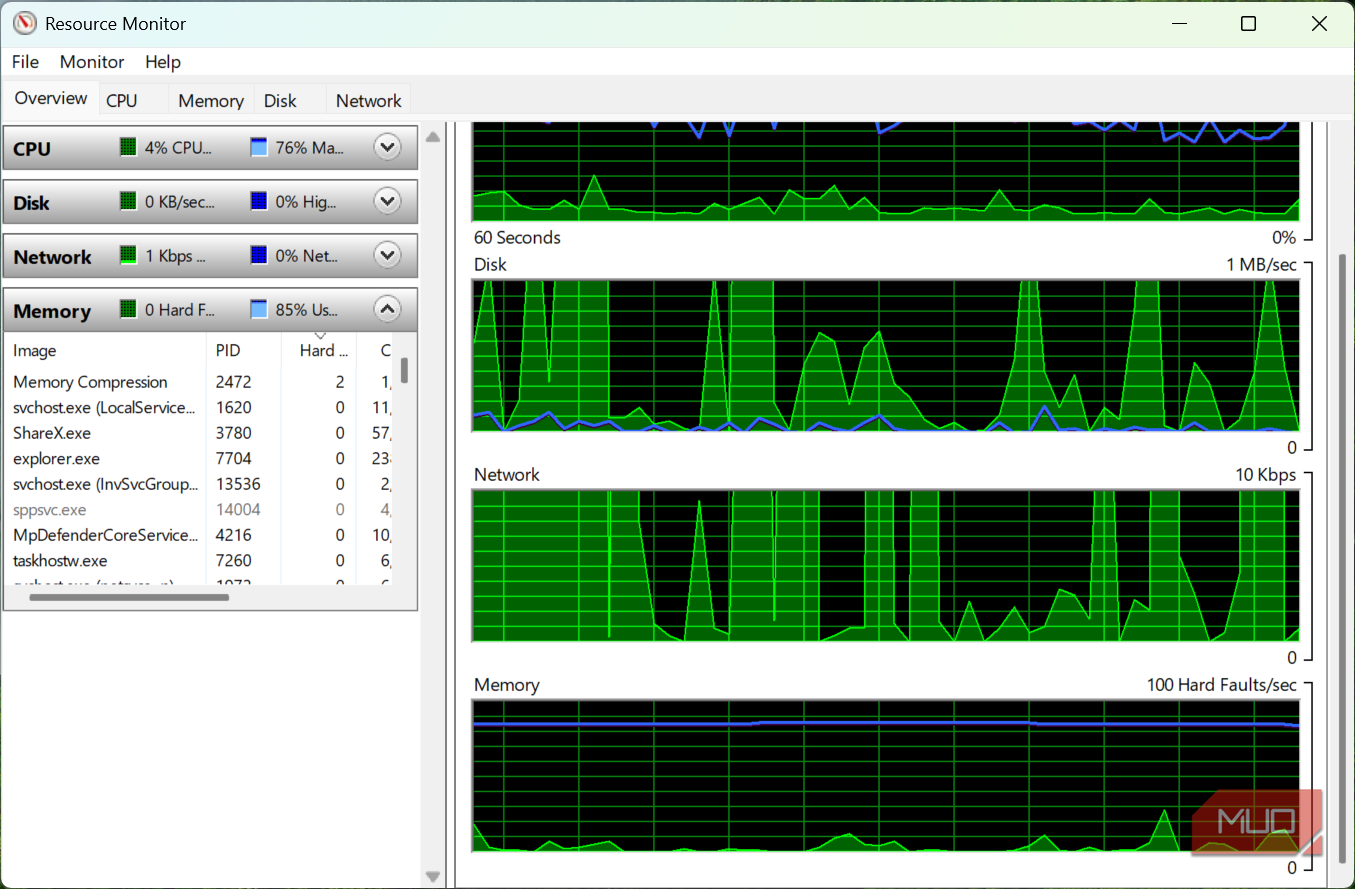Click the Disk section header bar
The height and width of the screenshot is (889, 1355).
pos(210,202)
